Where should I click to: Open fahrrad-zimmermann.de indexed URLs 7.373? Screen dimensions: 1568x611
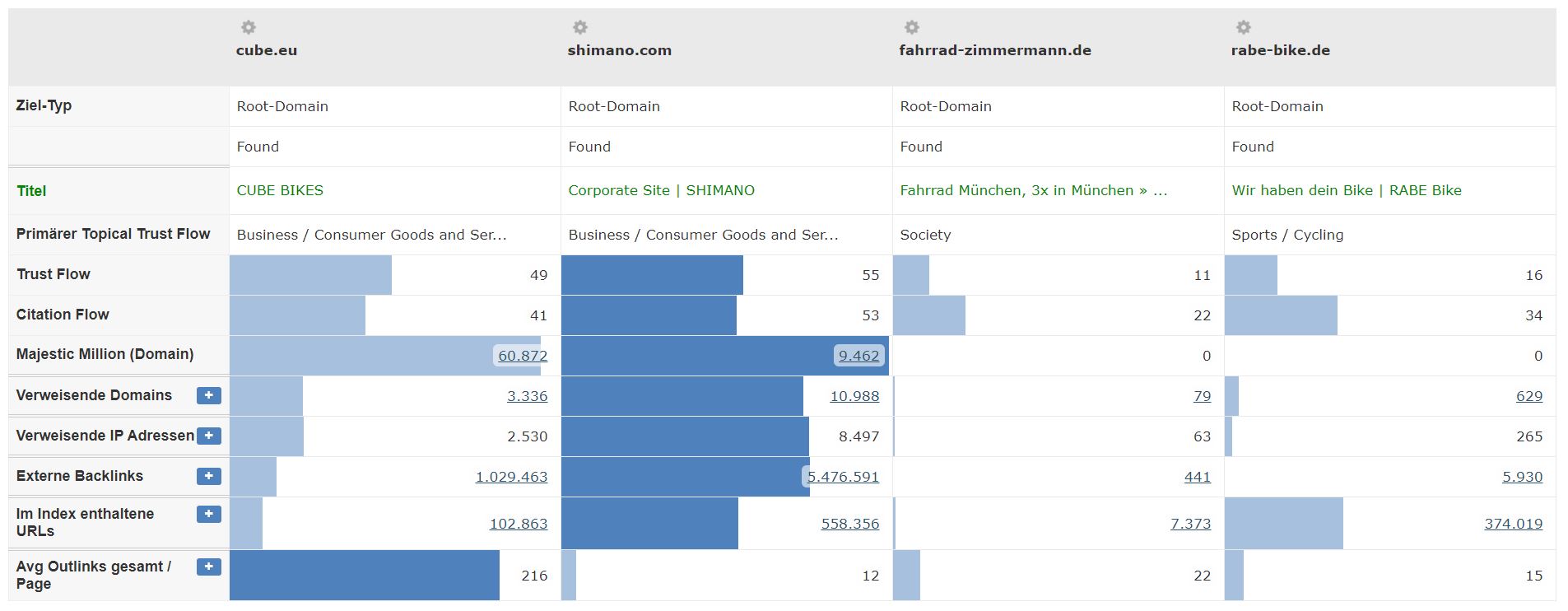coord(1190,524)
